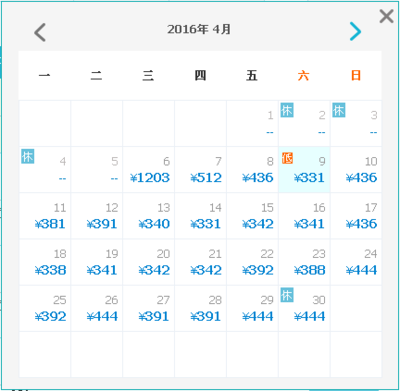Choose April 9 lowest fare ¥331
400x391 pixels.
[x=304, y=170]
